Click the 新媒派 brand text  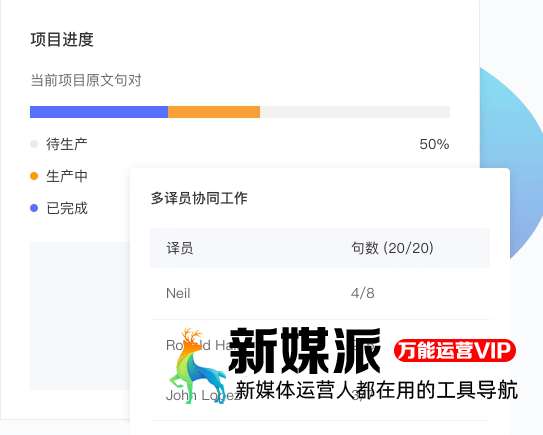305,350
